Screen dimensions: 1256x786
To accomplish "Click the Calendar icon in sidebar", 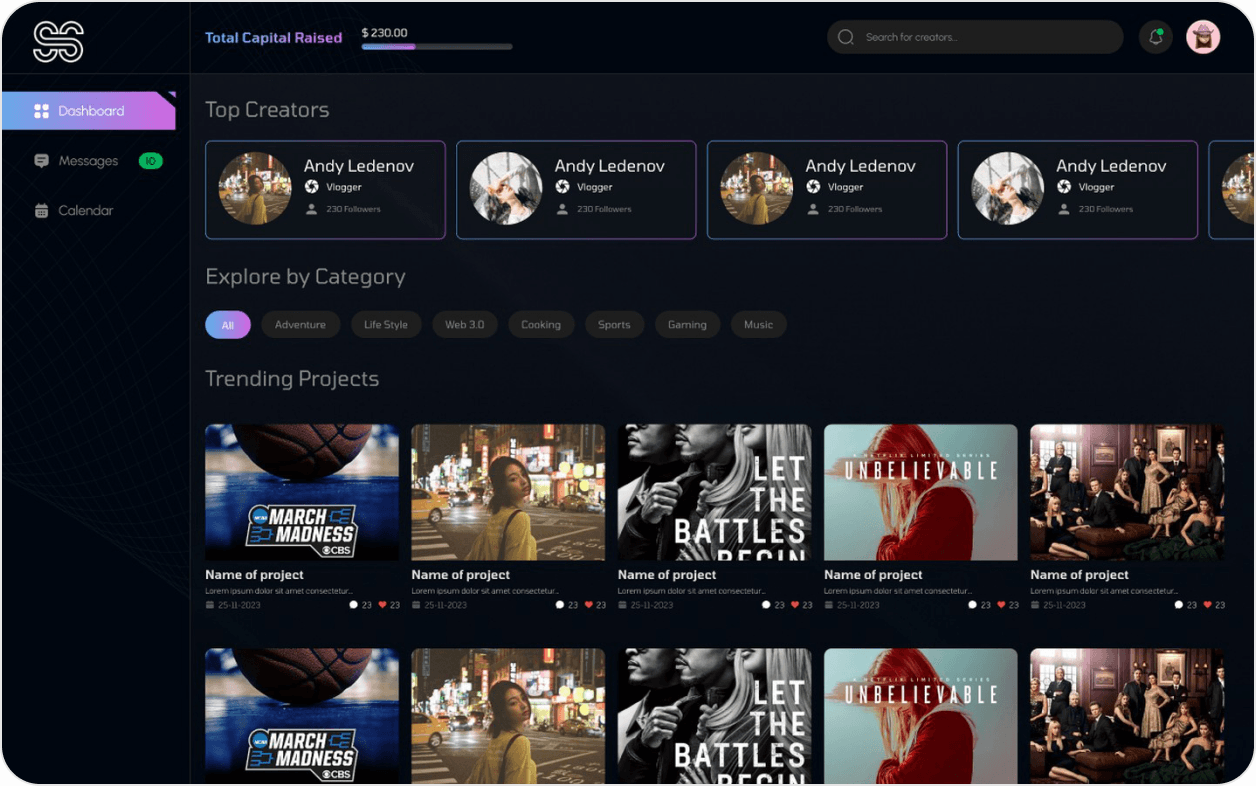I will coord(41,211).
